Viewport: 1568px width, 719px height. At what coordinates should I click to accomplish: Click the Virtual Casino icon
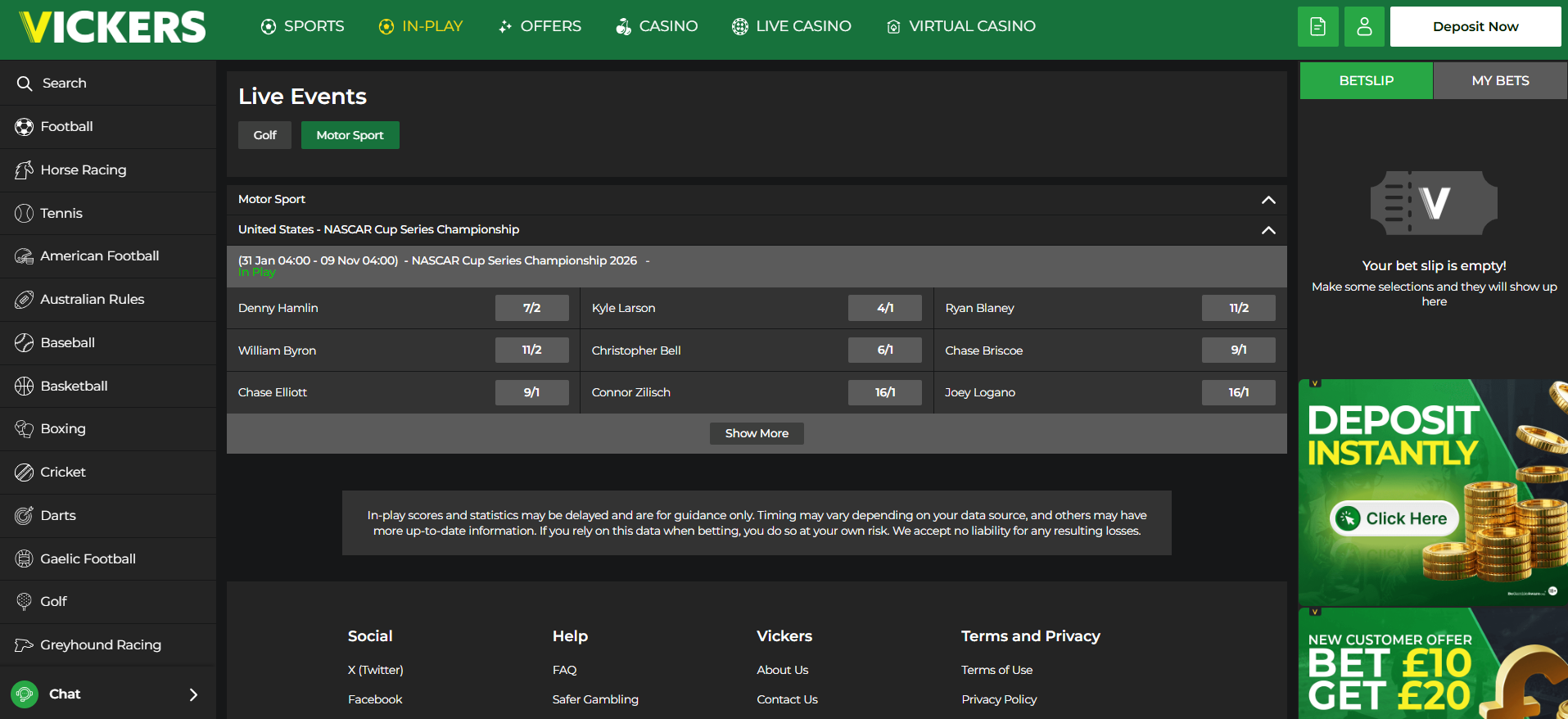click(x=893, y=27)
